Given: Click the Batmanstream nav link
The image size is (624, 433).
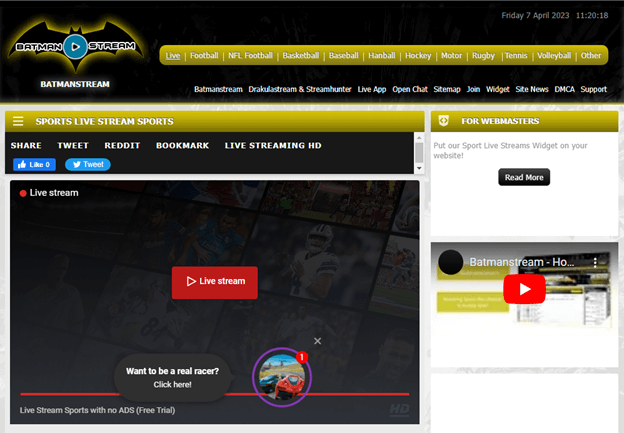Looking at the screenshot, I should tap(218, 89).
